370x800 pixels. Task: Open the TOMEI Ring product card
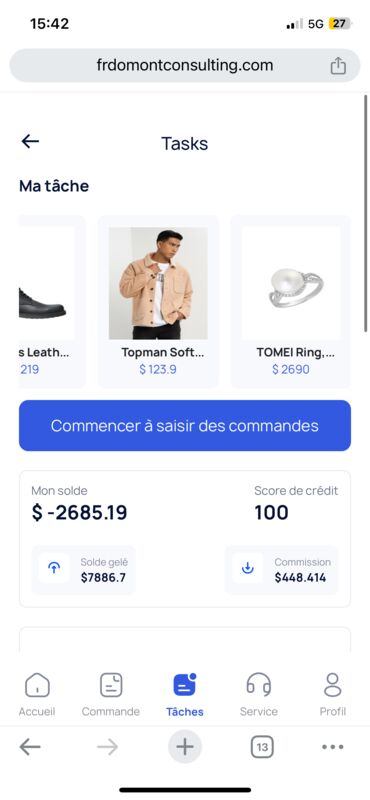(x=291, y=302)
